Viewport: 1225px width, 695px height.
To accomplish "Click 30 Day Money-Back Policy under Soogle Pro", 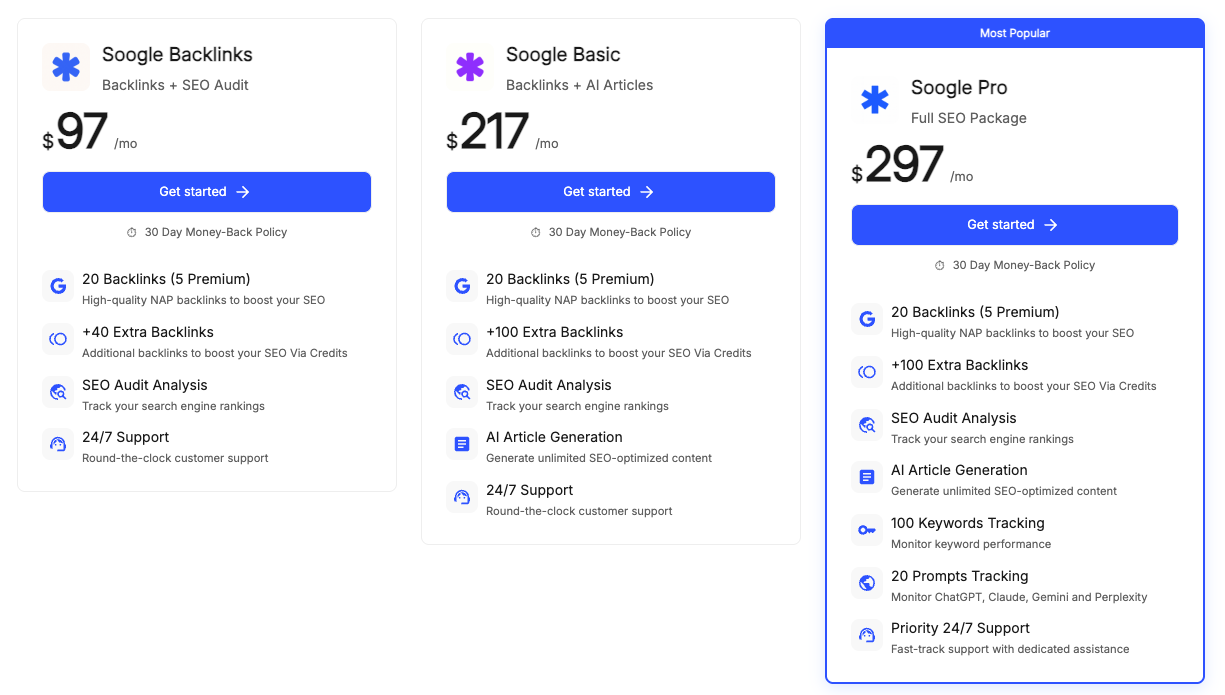I will (x=1014, y=265).
